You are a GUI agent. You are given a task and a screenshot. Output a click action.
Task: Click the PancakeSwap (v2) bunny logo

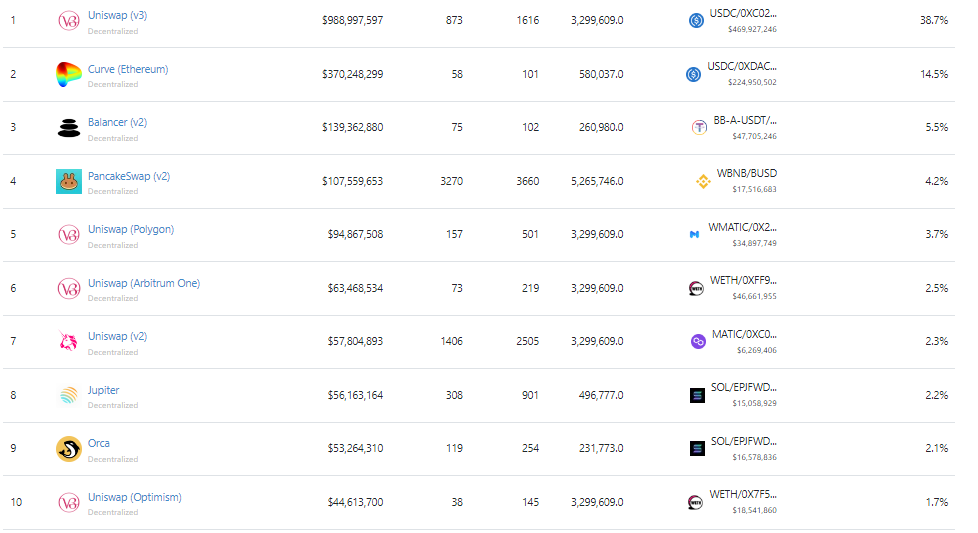[x=69, y=181]
